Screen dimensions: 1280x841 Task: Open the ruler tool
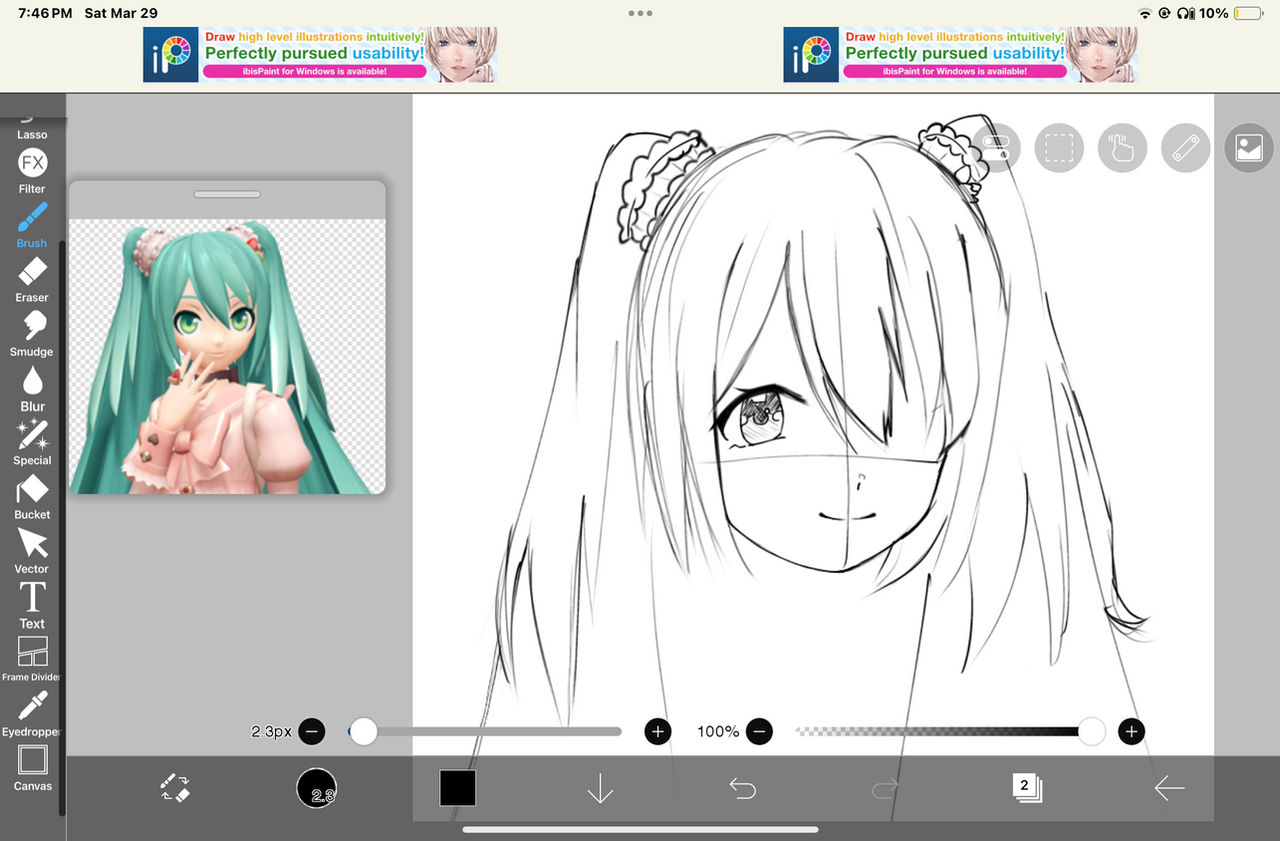[x=1186, y=148]
